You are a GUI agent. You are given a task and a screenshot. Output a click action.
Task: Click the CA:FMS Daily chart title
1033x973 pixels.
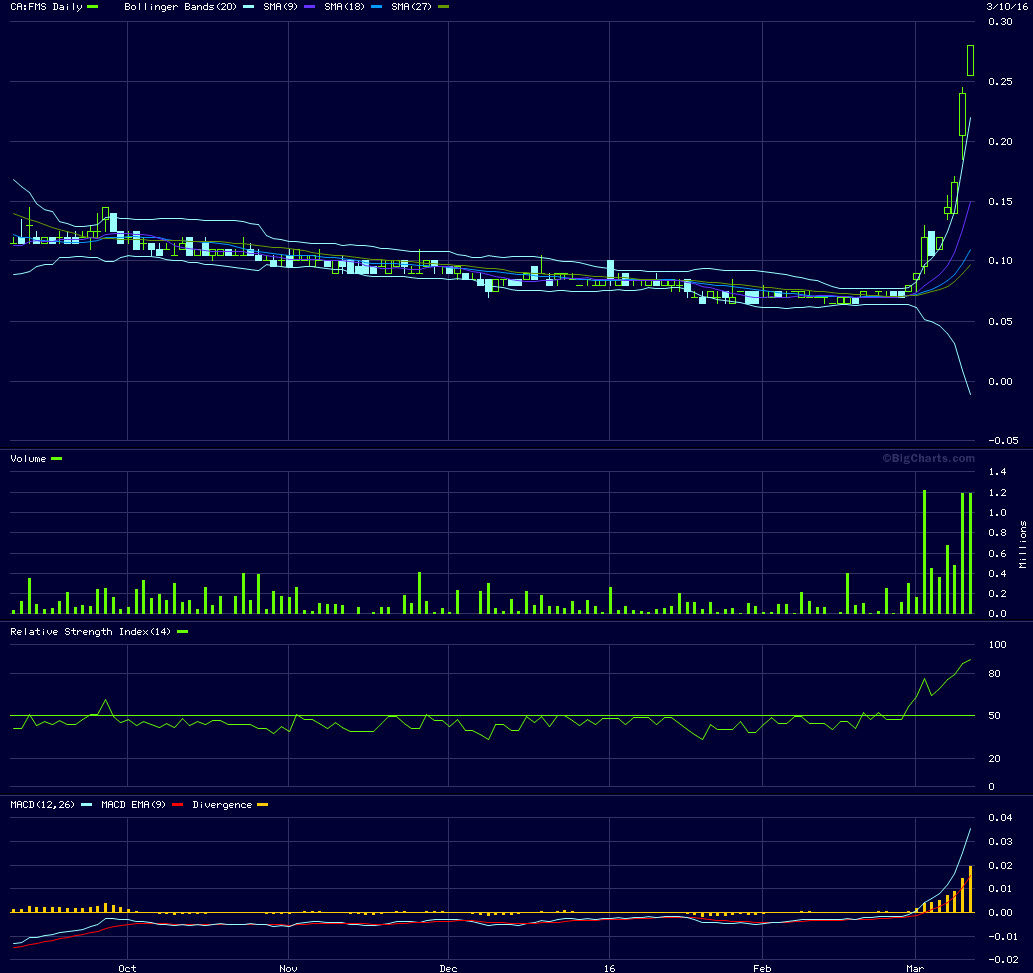[46, 7]
